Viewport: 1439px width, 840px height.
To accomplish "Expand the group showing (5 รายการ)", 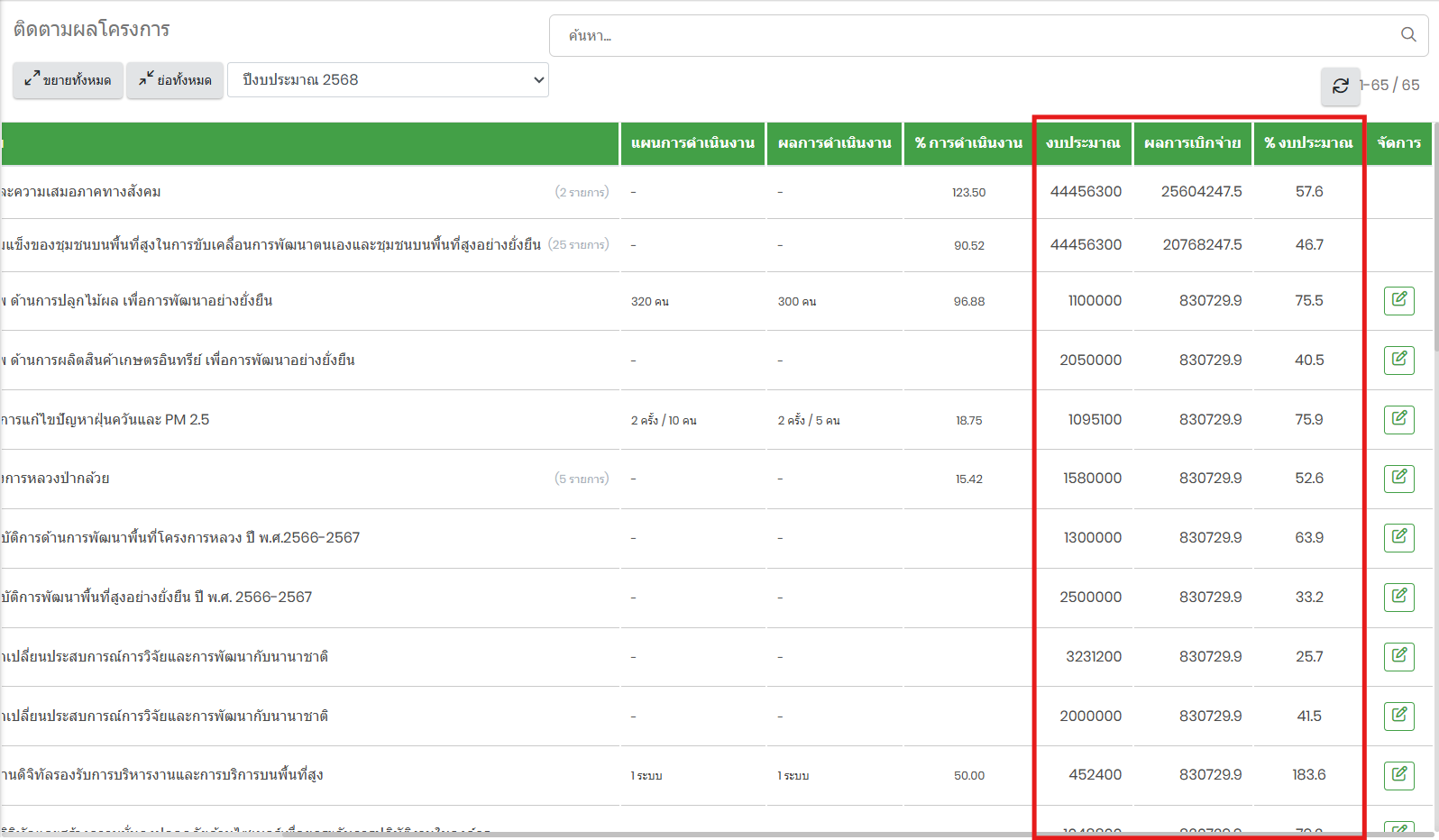I will [582, 479].
